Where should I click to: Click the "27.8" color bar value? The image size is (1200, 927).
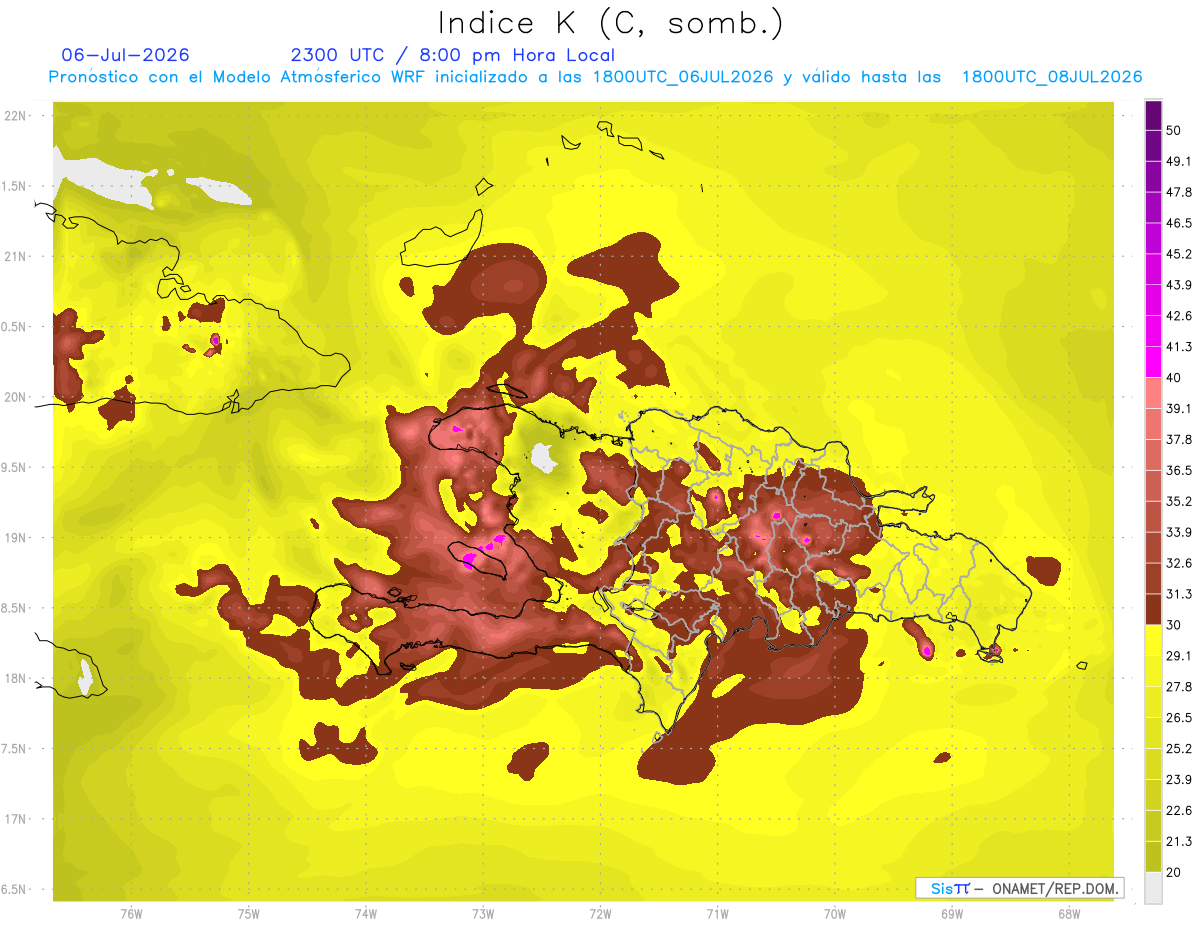pos(1178,686)
